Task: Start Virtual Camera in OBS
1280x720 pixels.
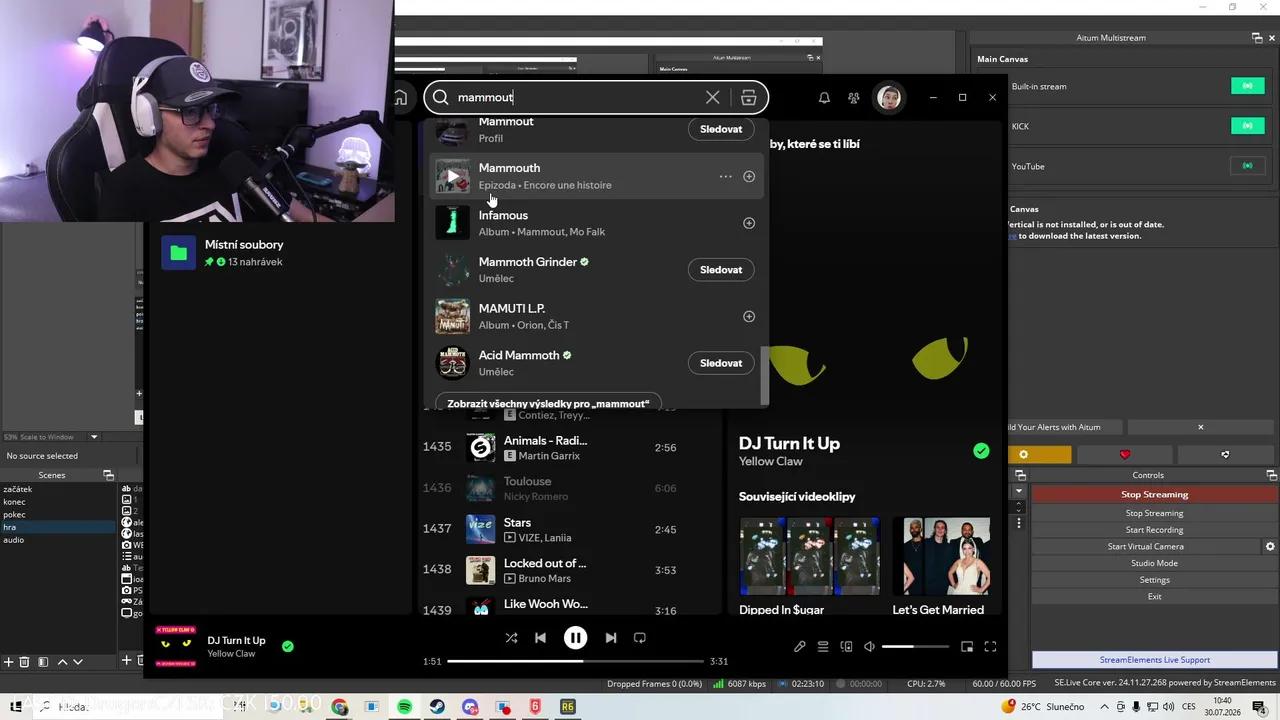Action: [x=1146, y=547]
